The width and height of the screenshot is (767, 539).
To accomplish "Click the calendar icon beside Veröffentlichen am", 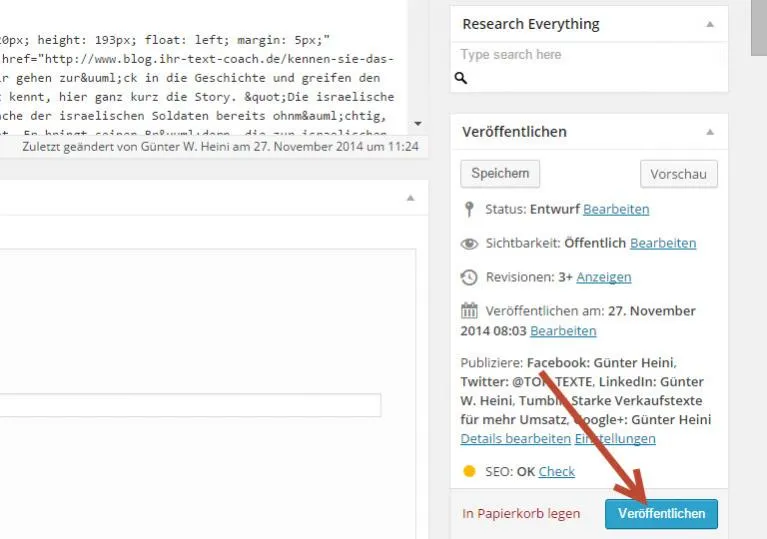I will (469, 311).
